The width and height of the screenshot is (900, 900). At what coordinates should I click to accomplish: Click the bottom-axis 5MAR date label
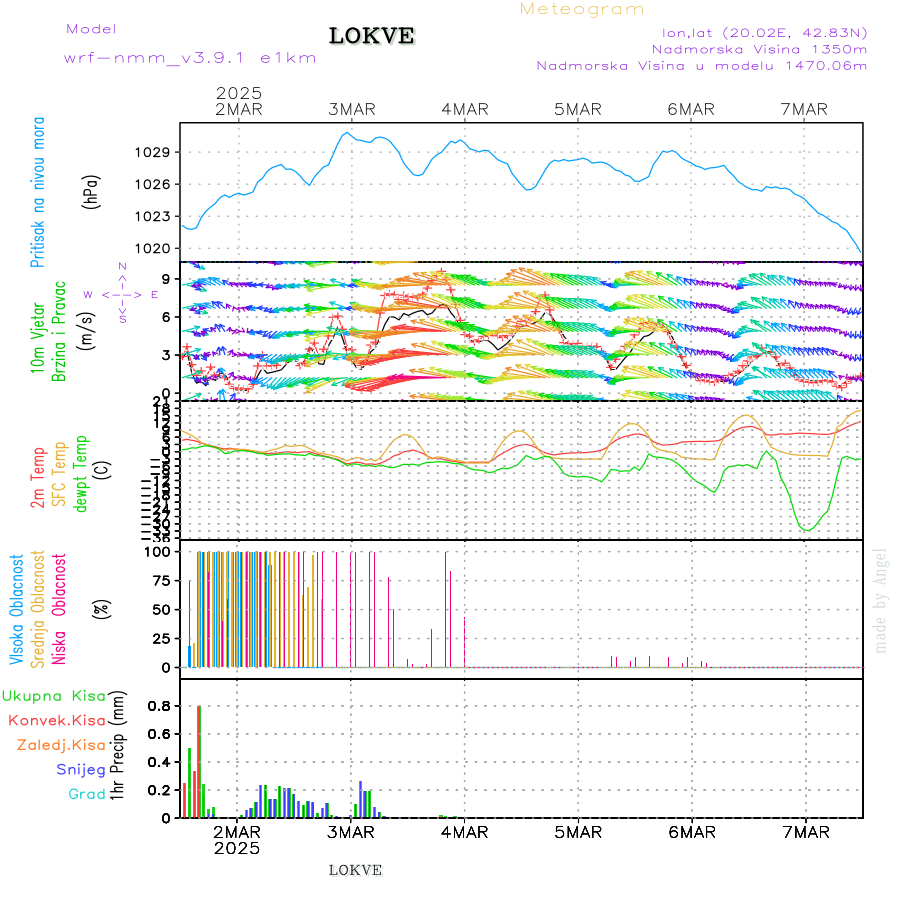(578, 832)
